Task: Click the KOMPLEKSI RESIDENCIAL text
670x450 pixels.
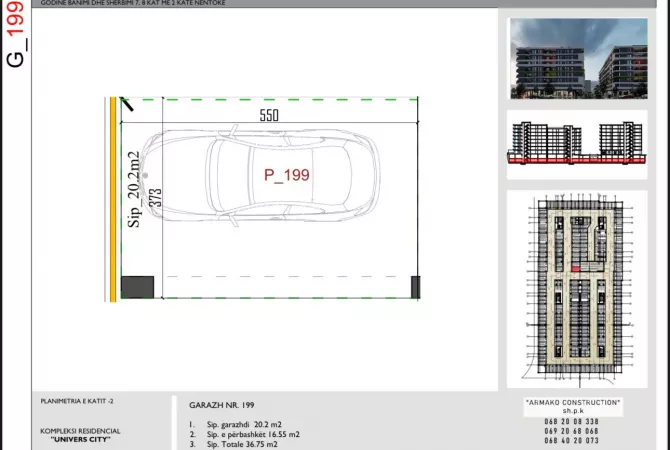Action: [80, 431]
